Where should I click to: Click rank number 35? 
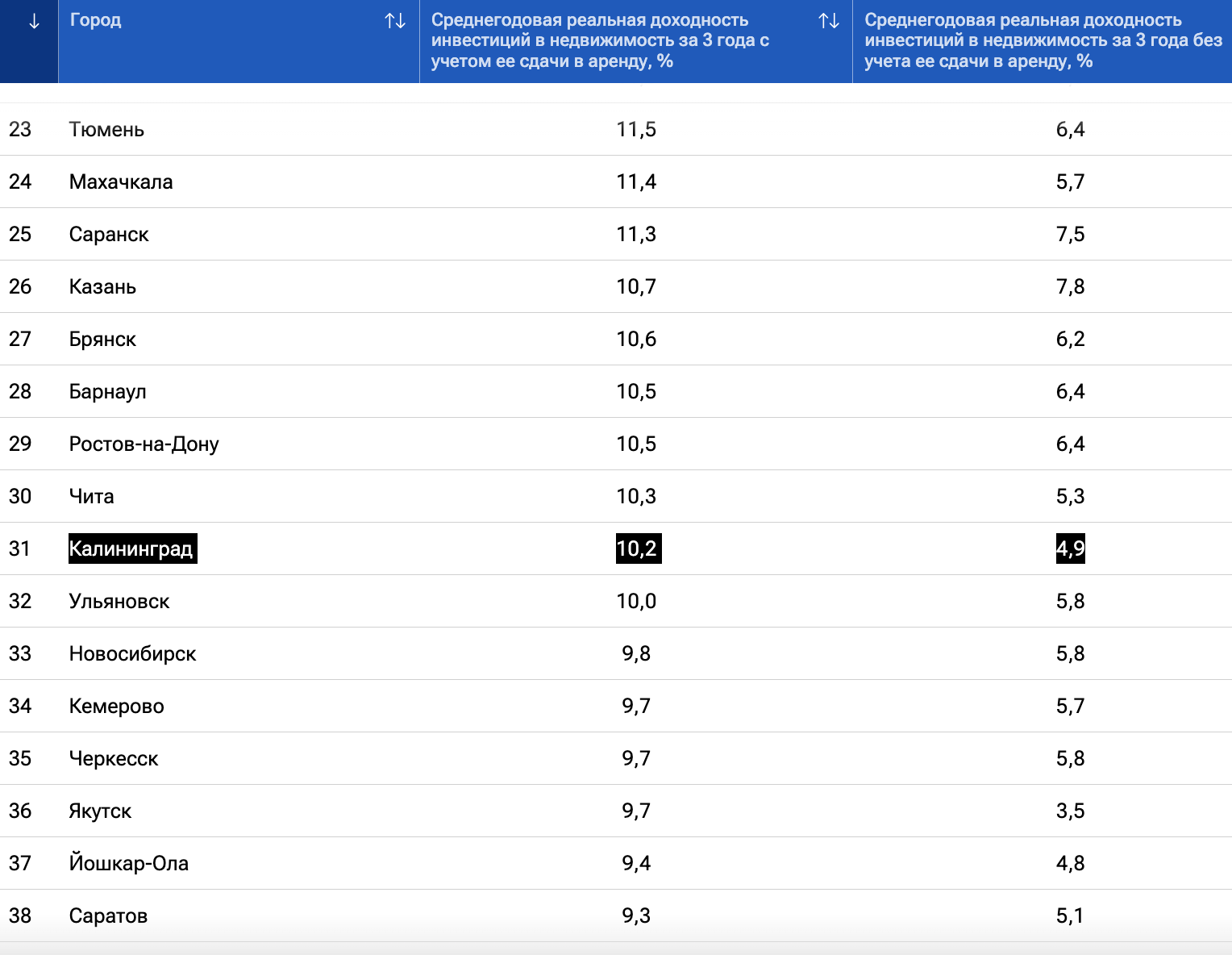pyautogui.click(x=20, y=759)
